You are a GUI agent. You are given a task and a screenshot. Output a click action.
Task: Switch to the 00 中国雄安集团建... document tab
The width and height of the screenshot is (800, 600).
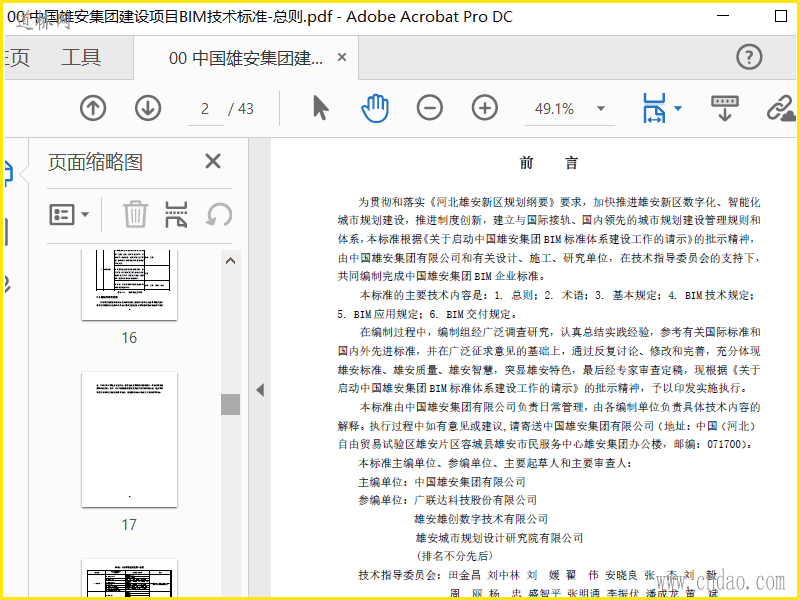246,58
